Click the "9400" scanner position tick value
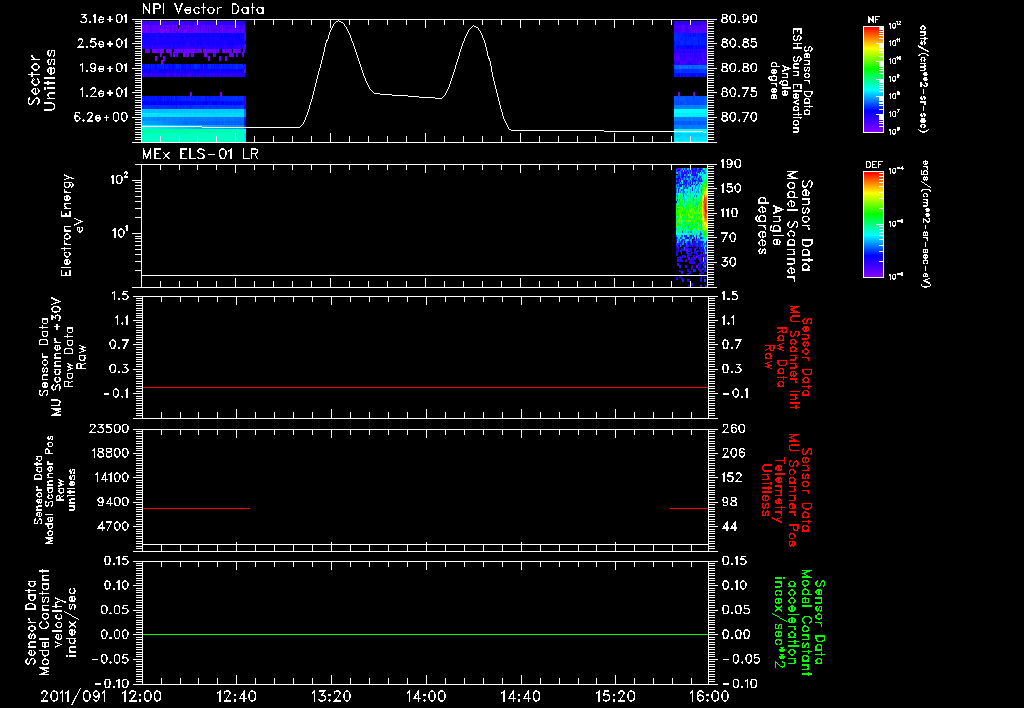 coord(113,502)
